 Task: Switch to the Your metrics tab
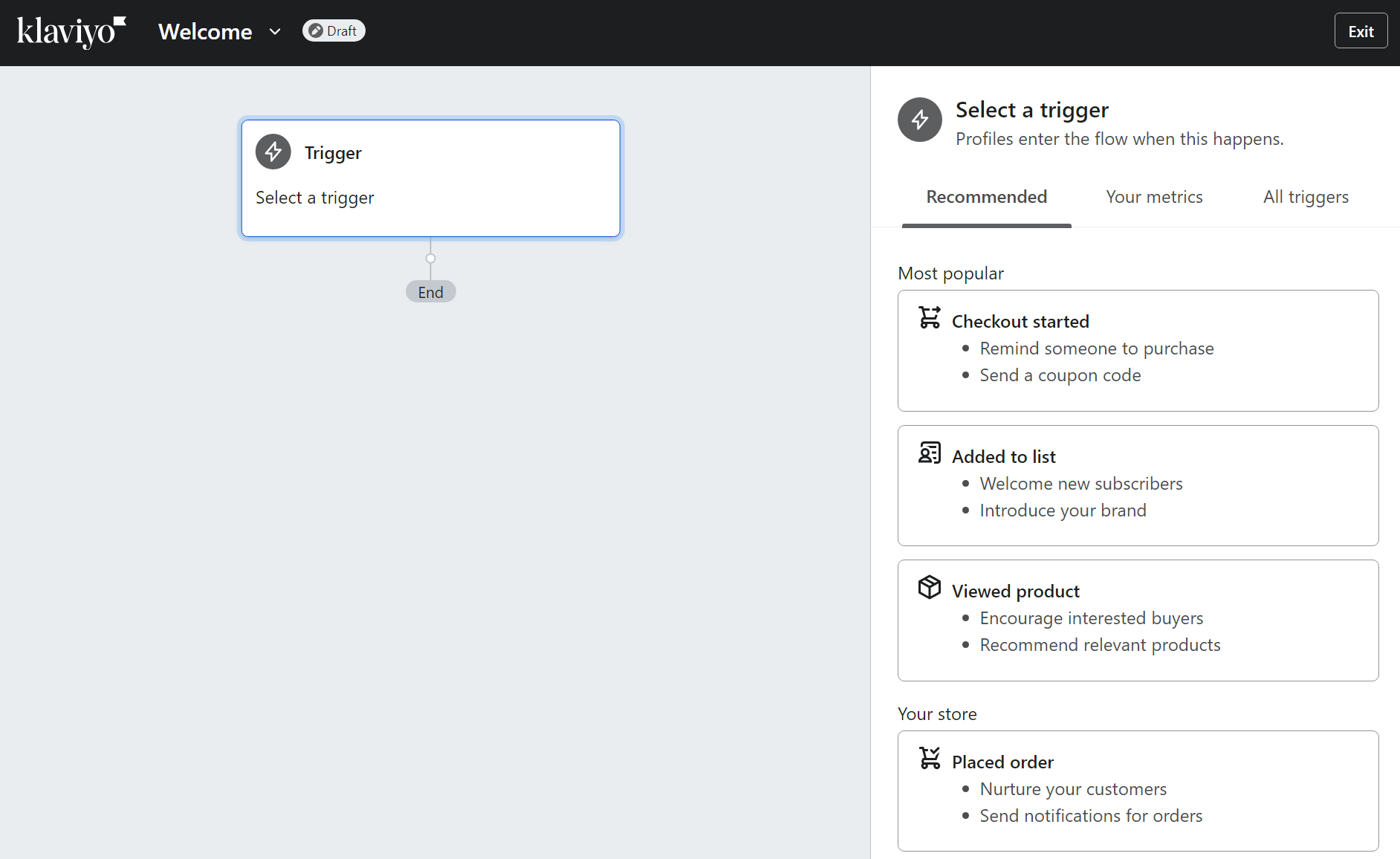click(x=1154, y=197)
